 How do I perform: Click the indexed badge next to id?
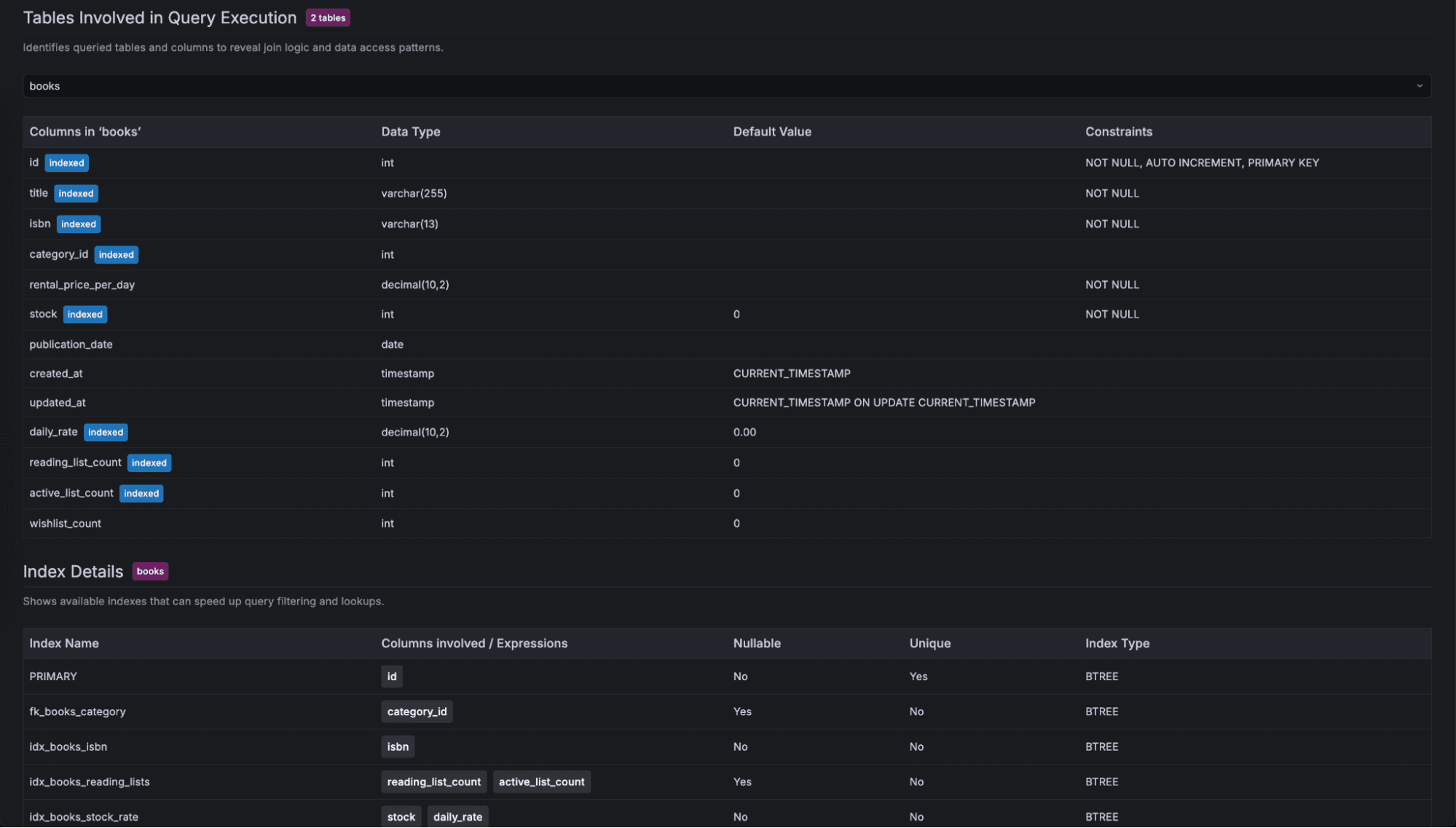pos(66,162)
